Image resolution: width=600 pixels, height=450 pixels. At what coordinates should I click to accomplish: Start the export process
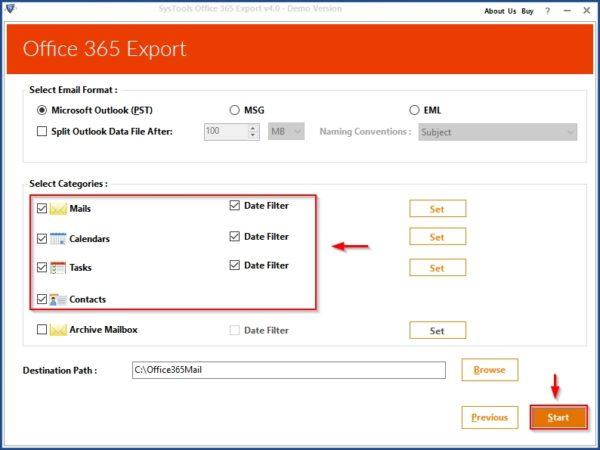pyautogui.click(x=558, y=417)
